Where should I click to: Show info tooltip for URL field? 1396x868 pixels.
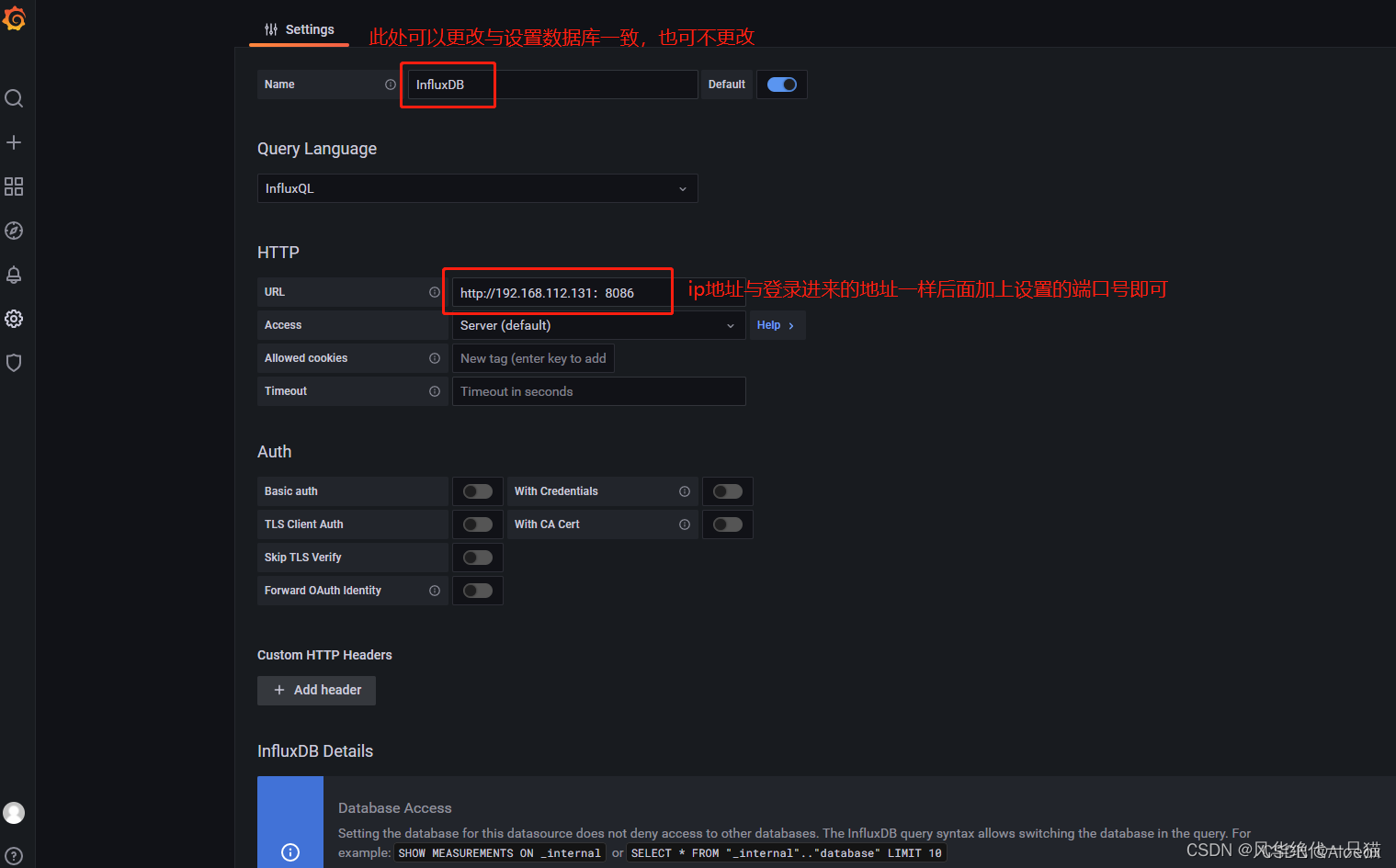[435, 292]
